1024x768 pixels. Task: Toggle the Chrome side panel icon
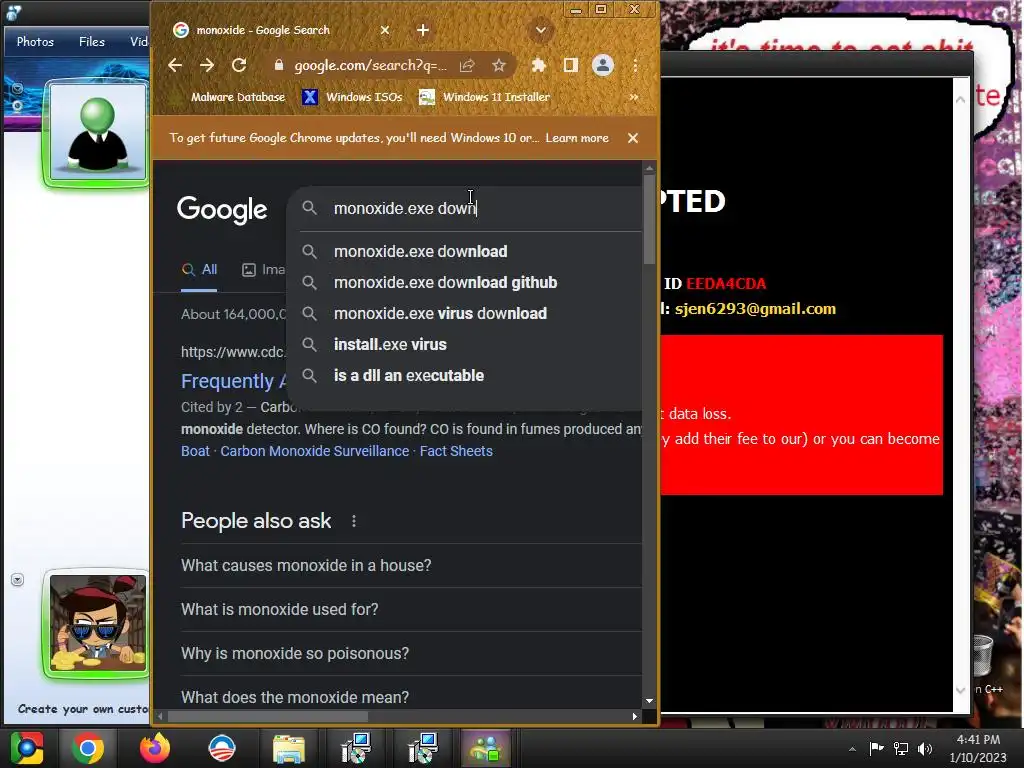click(571, 65)
